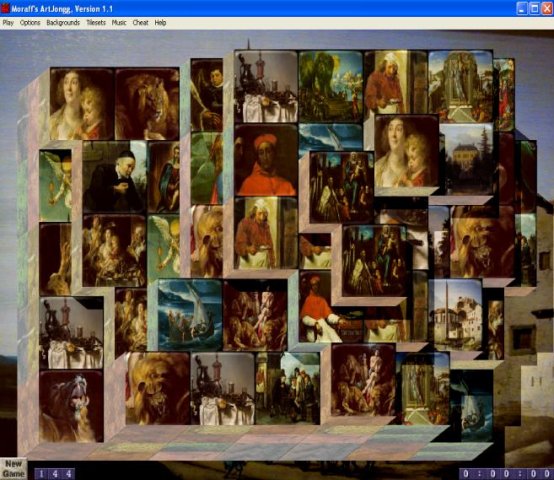
Task: Select the lion head tile beside mother and child
Action: 147,104
